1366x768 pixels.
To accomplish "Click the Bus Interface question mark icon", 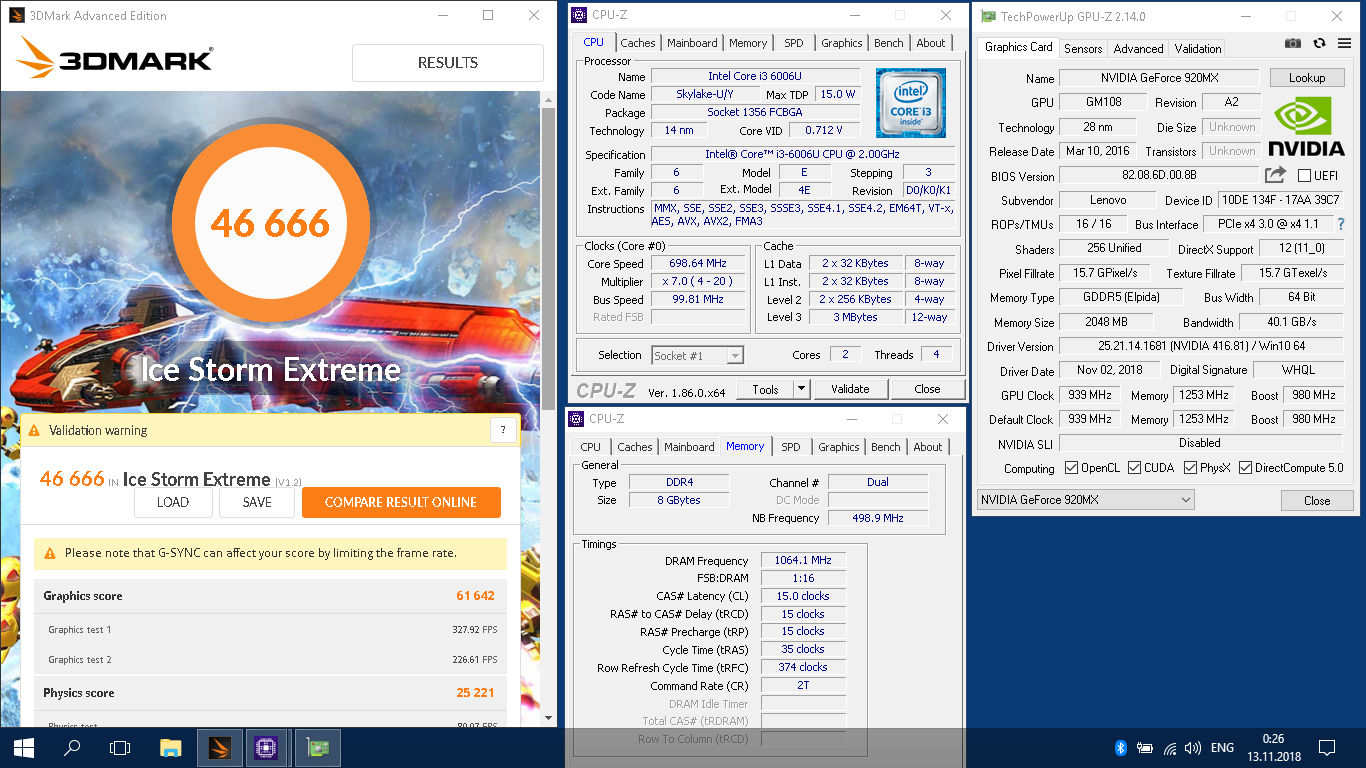I will click(1341, 224).
